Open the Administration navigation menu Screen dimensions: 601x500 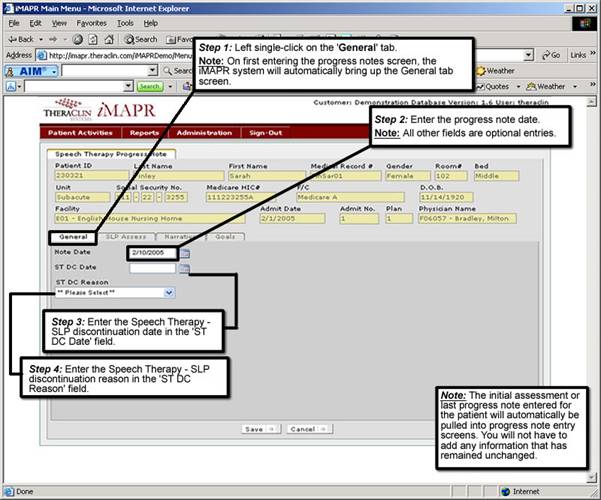tap(204, 133)
